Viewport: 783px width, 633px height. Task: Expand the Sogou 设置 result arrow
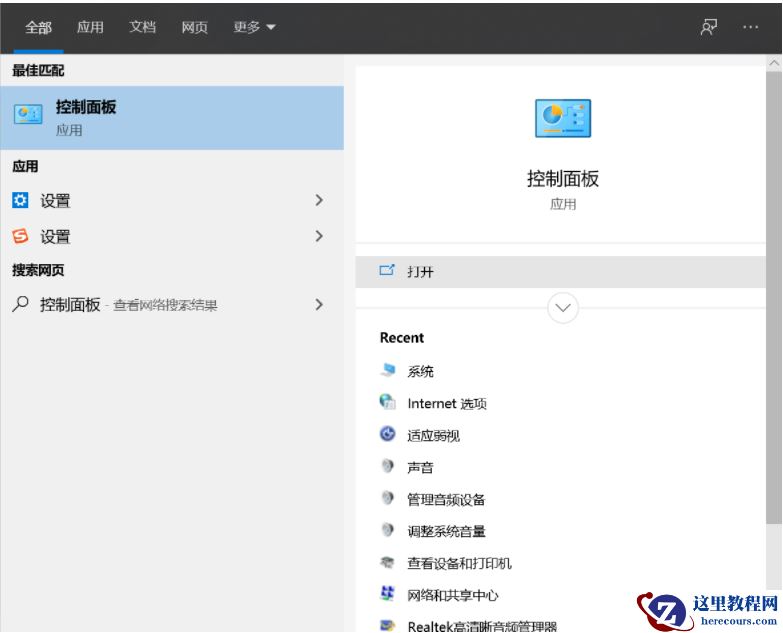click(319, 236)
